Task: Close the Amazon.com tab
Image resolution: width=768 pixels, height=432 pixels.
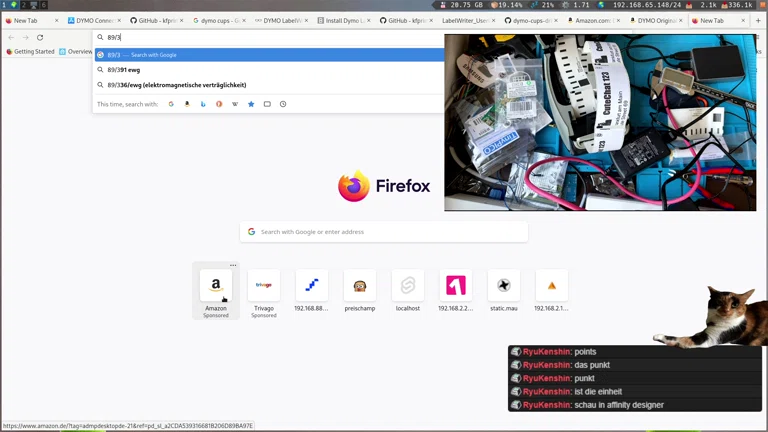Action: click(618, 21)
